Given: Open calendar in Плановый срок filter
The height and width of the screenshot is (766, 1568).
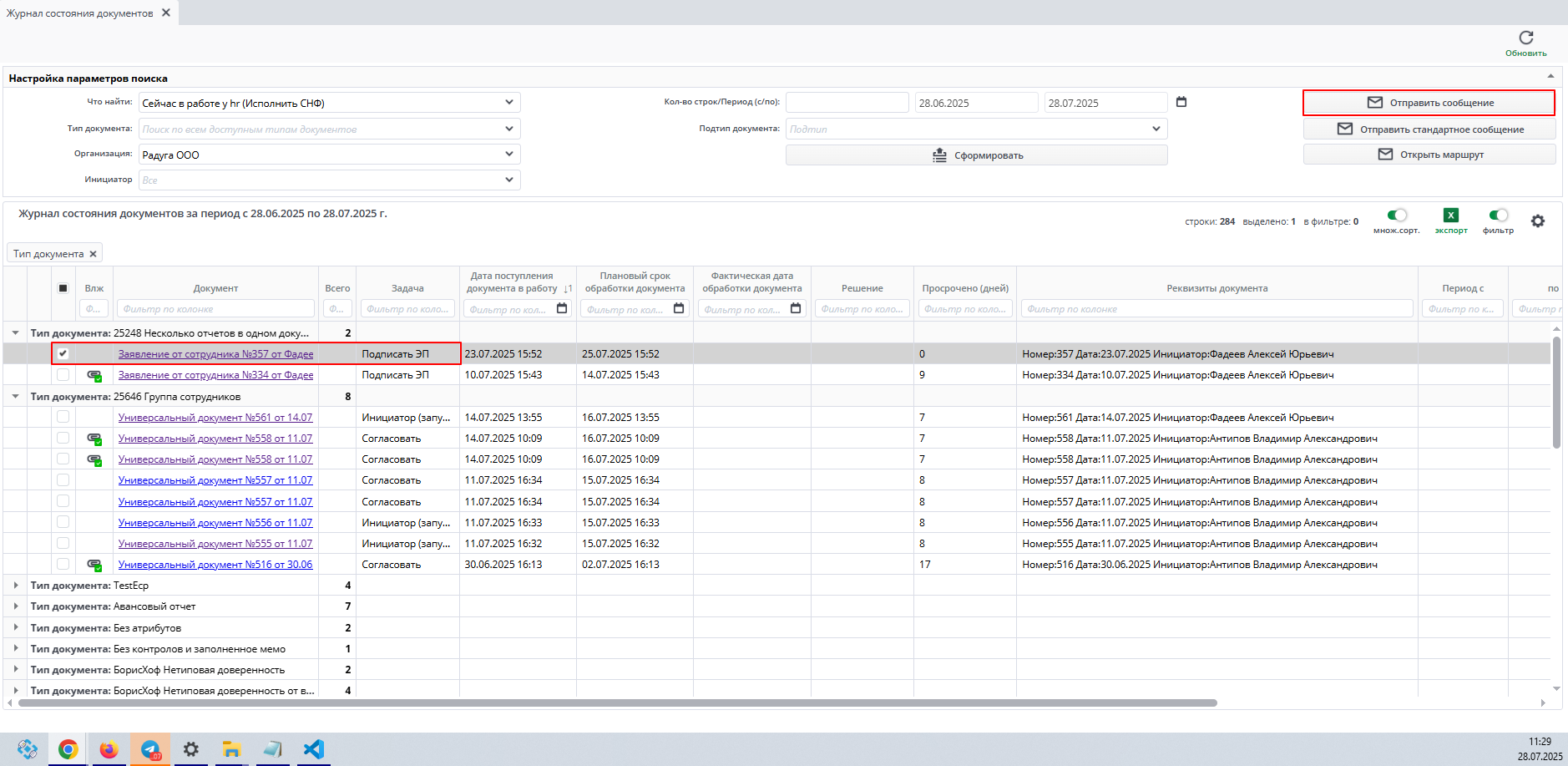Looking at the screenshot, I should pos(679,308).
